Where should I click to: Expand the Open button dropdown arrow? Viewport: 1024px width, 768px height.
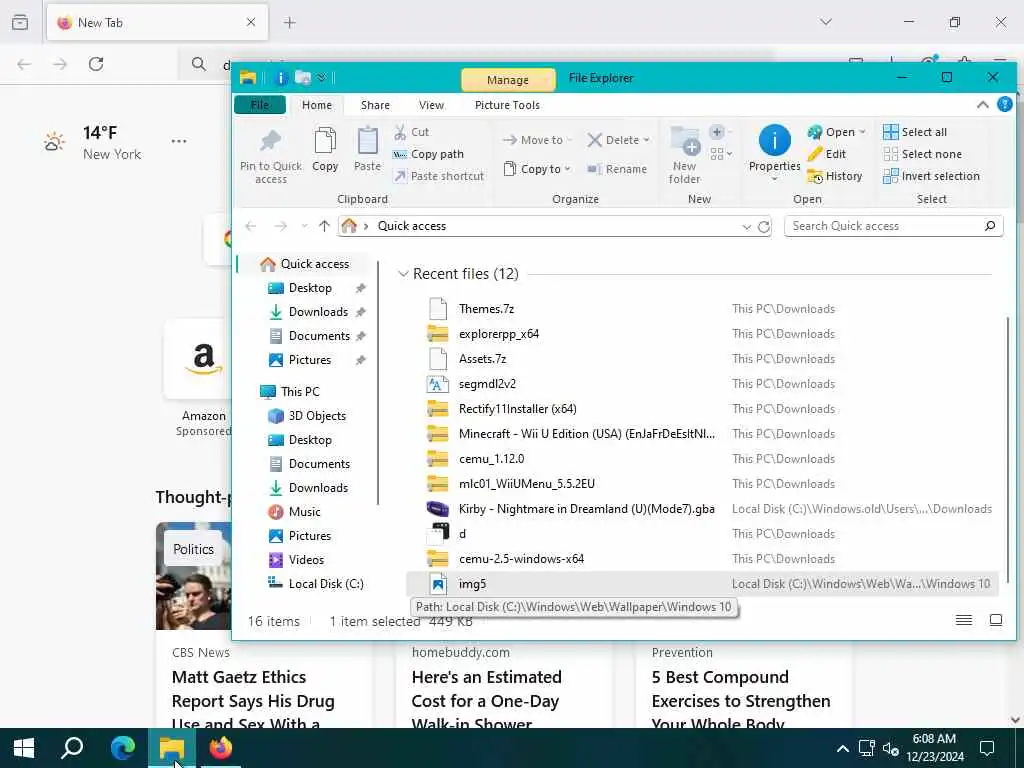coord(862,132)
